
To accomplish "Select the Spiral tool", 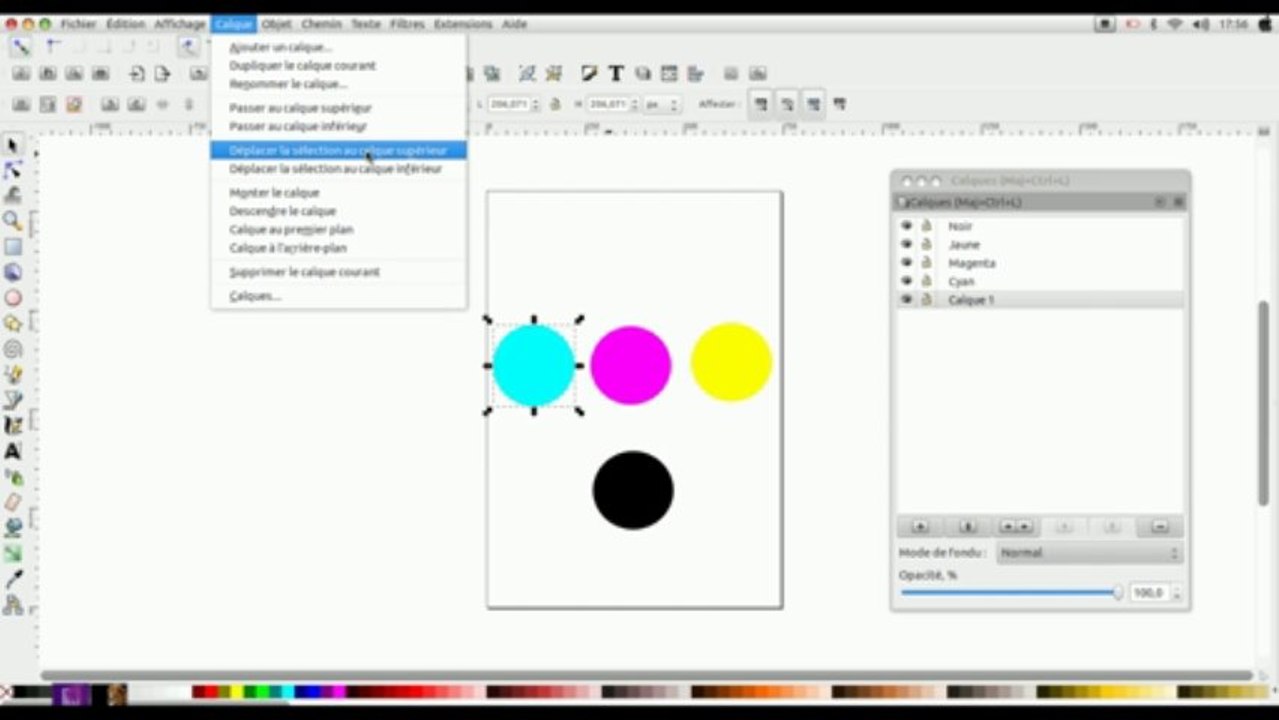I will (x=13, y=349).
